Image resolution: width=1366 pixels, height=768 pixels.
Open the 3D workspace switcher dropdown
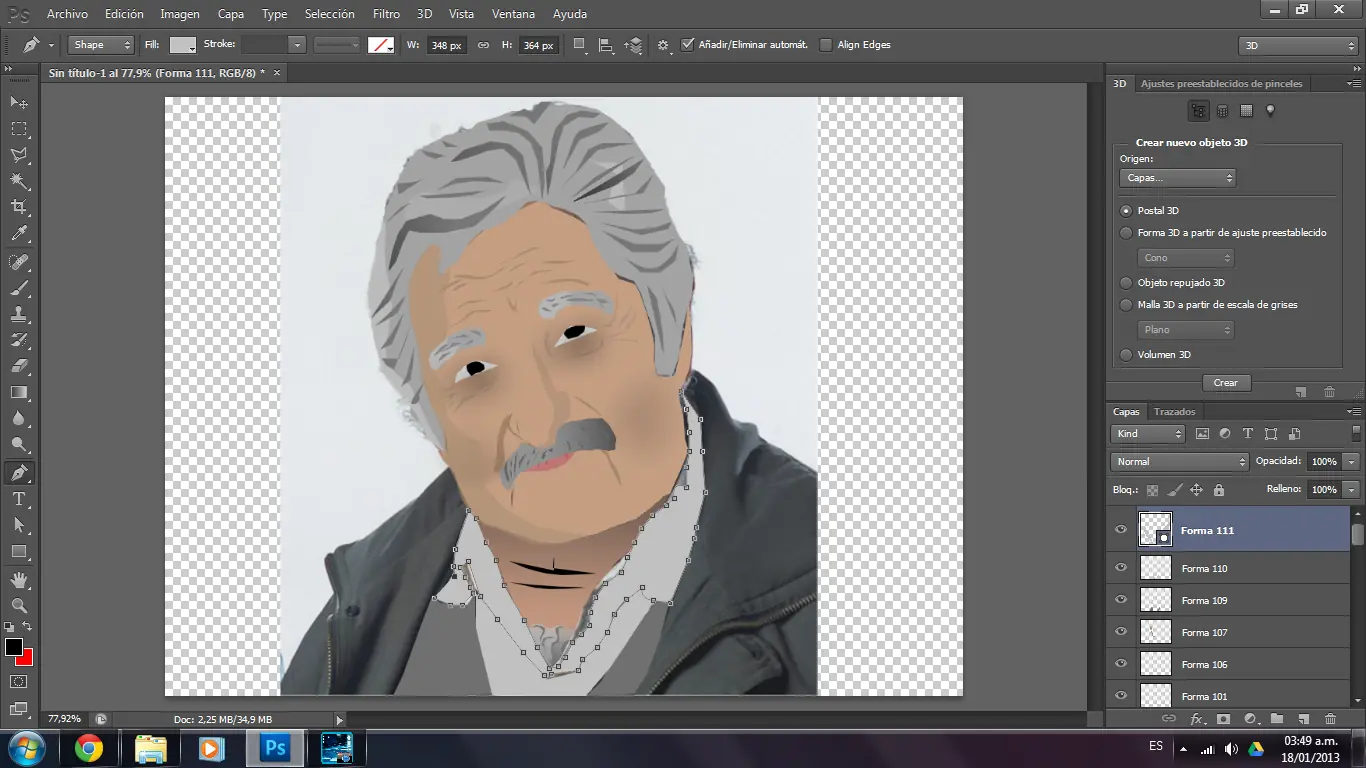[1298, 46]
